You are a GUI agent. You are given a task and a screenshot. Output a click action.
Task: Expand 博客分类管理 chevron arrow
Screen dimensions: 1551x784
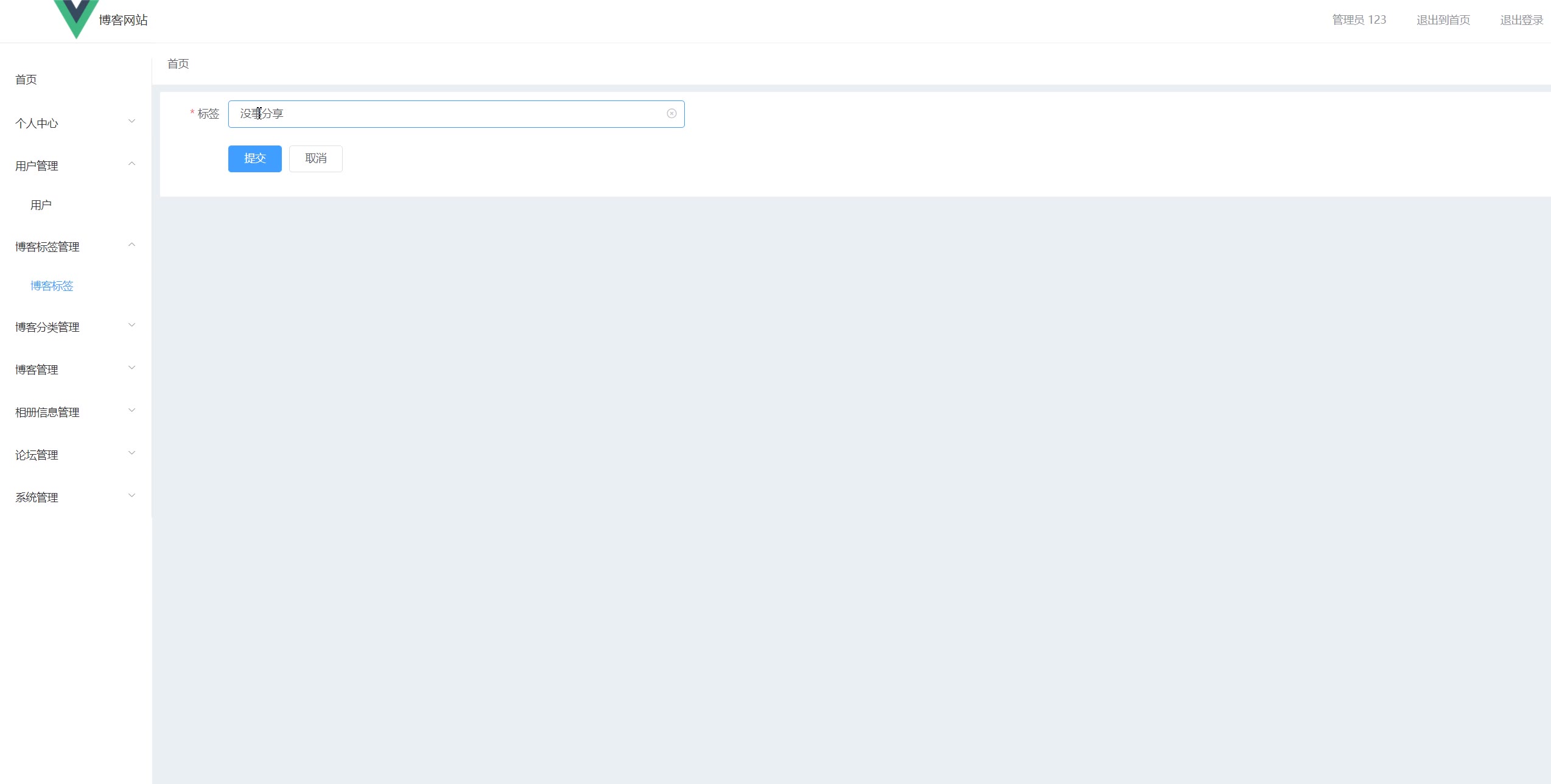pos(131,325)
